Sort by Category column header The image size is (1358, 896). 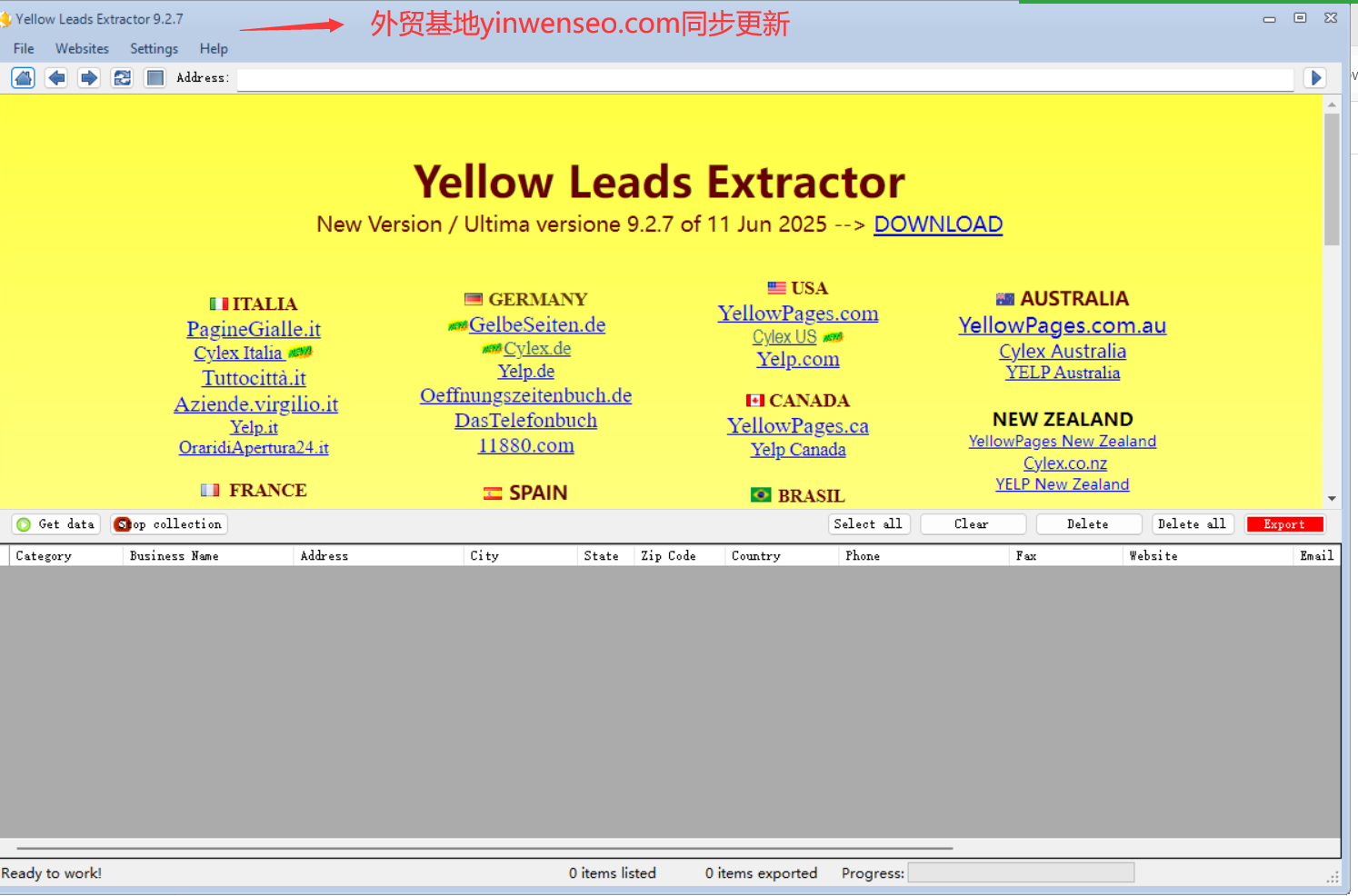(x=65, y=556)
